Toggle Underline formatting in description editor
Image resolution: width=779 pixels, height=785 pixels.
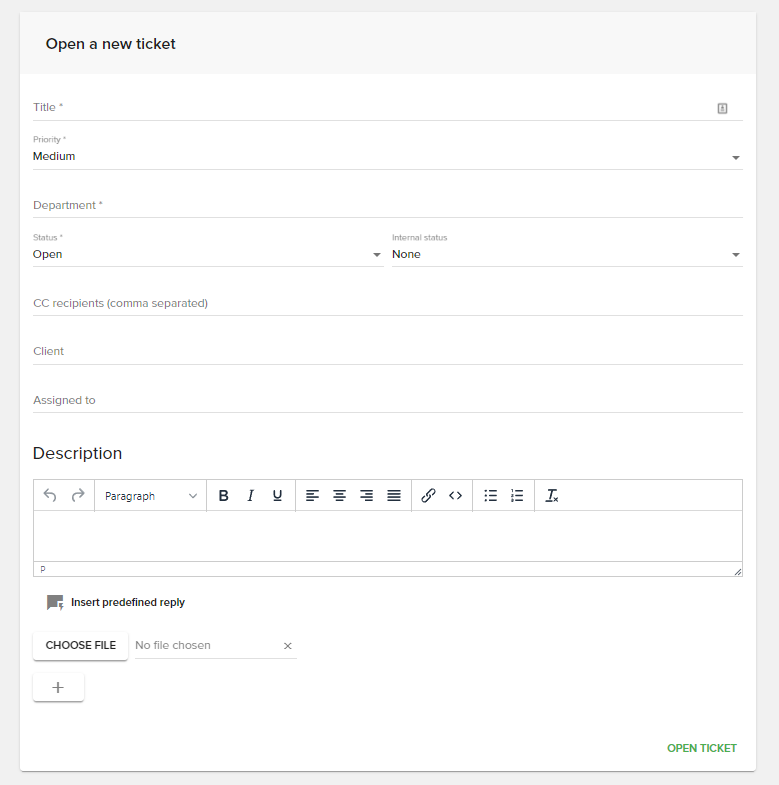(277, 496)
